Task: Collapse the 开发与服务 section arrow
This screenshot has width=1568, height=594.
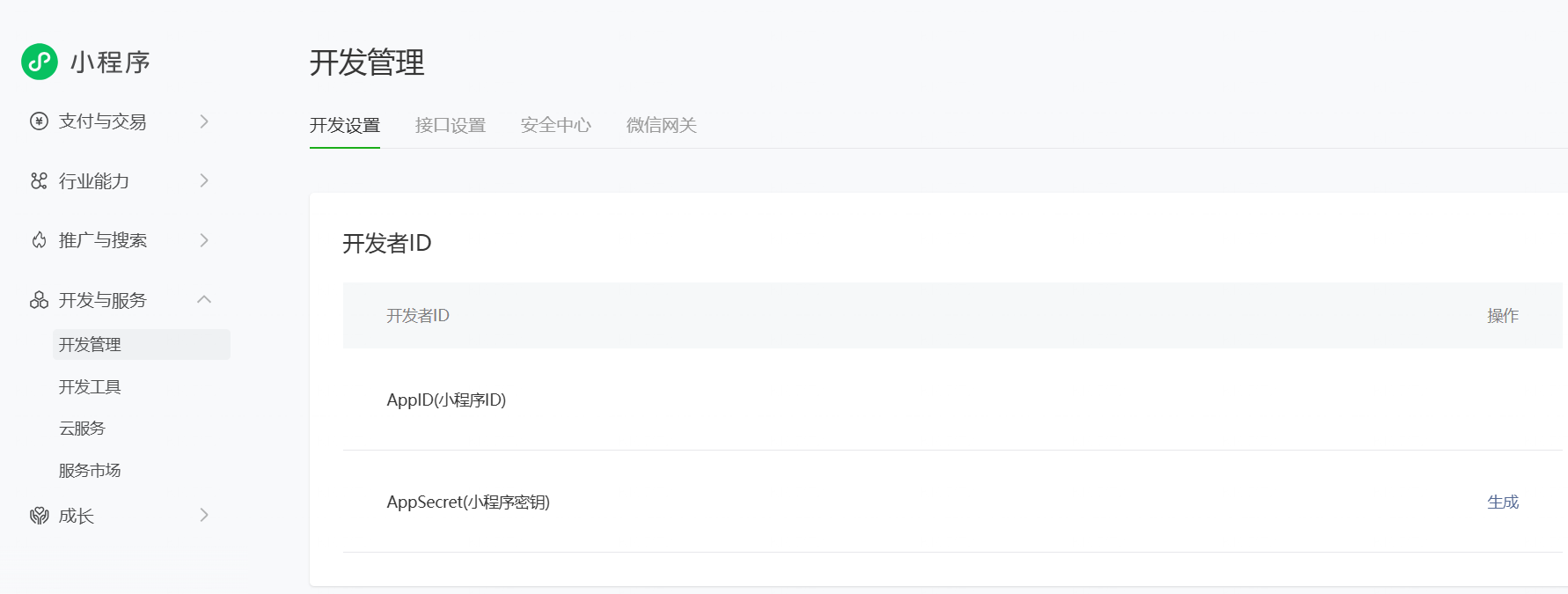Action: [x=204, y=300]
